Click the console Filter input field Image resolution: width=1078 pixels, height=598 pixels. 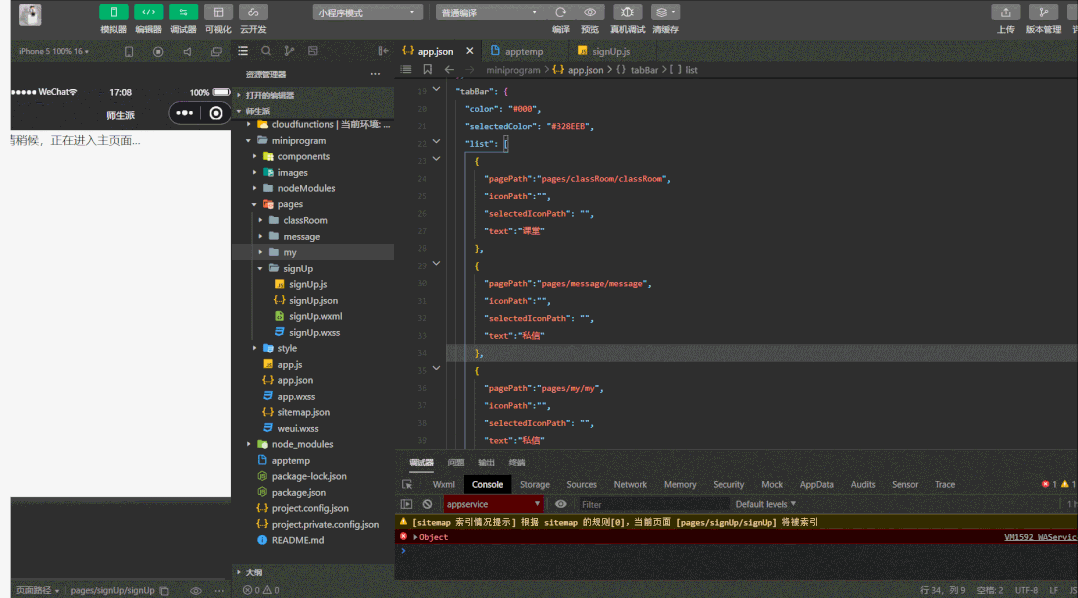coord(653,505)
